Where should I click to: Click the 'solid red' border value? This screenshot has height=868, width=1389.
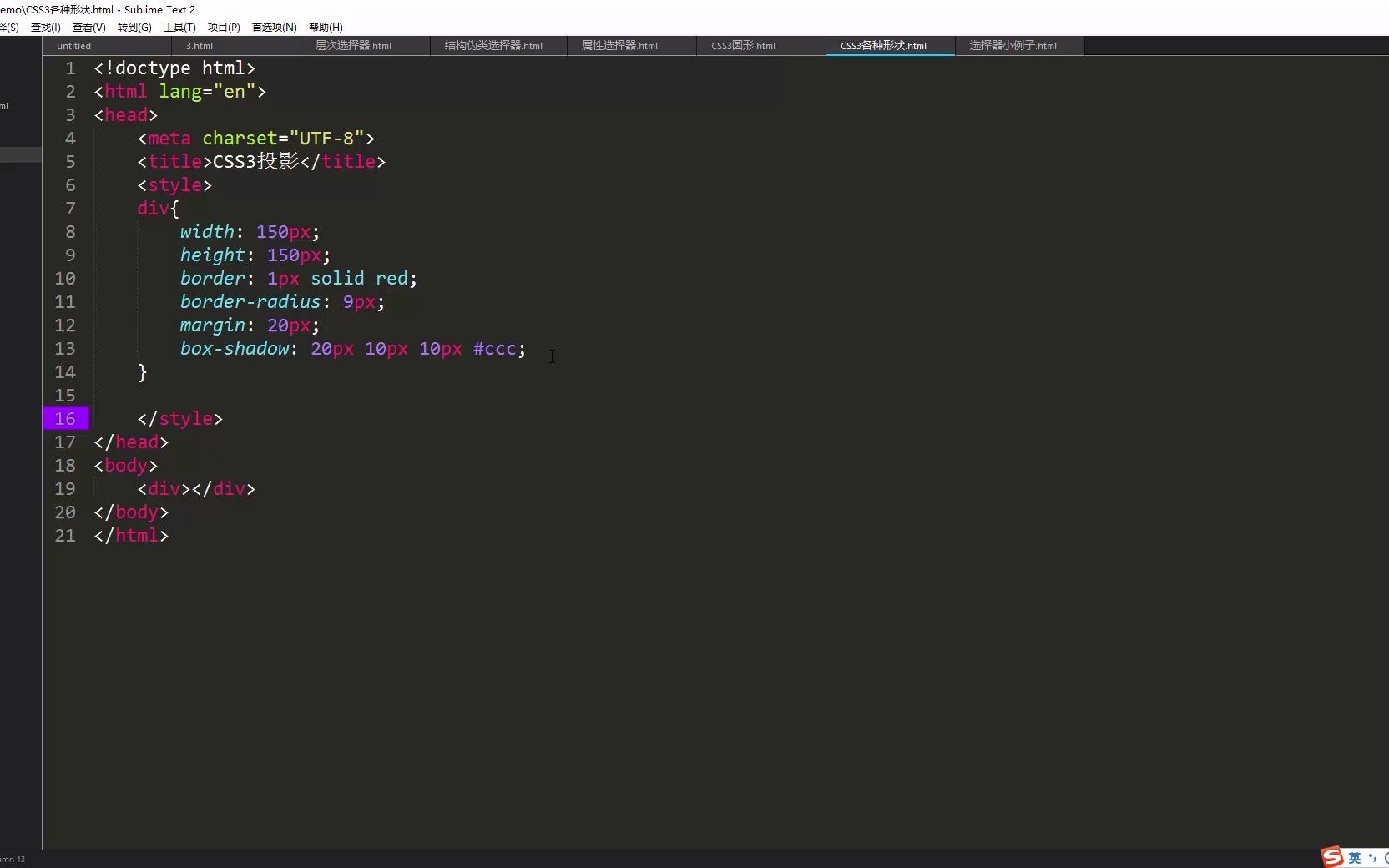(359, 279)
